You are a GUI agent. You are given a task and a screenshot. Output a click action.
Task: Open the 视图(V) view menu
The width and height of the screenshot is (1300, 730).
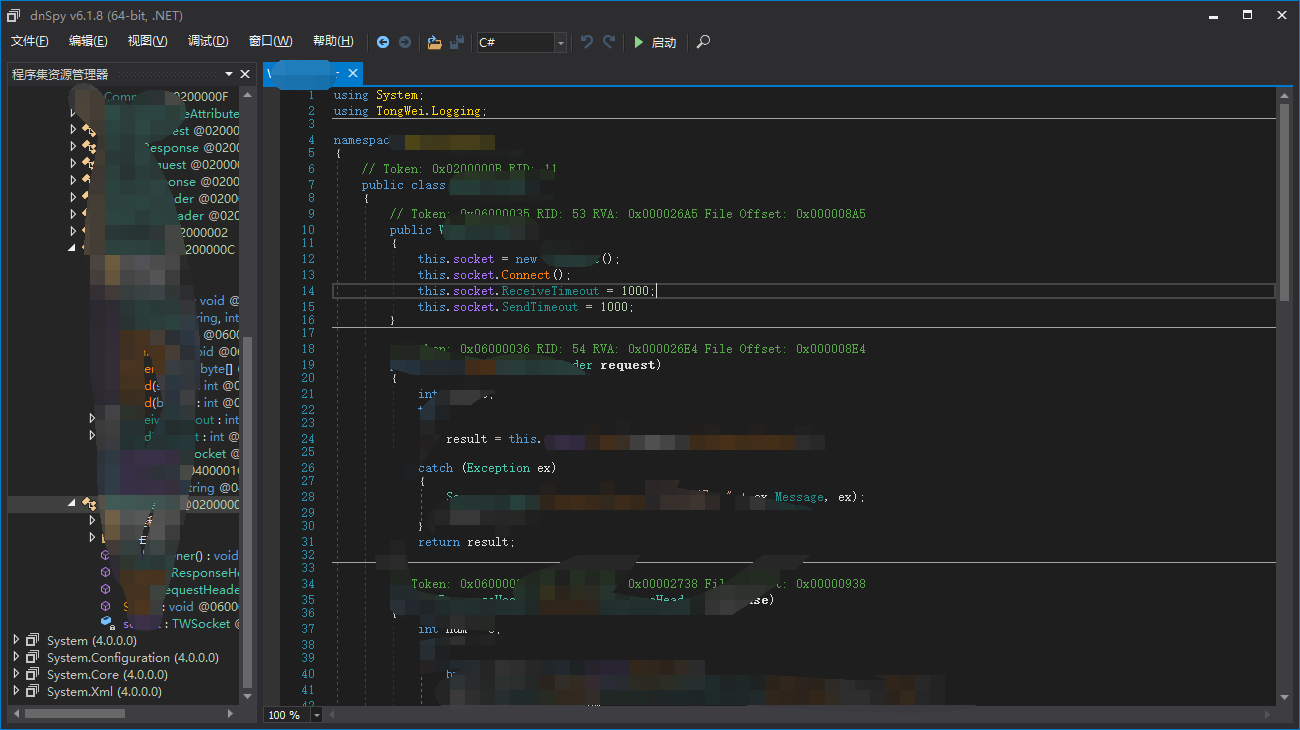tap(147, 41)
